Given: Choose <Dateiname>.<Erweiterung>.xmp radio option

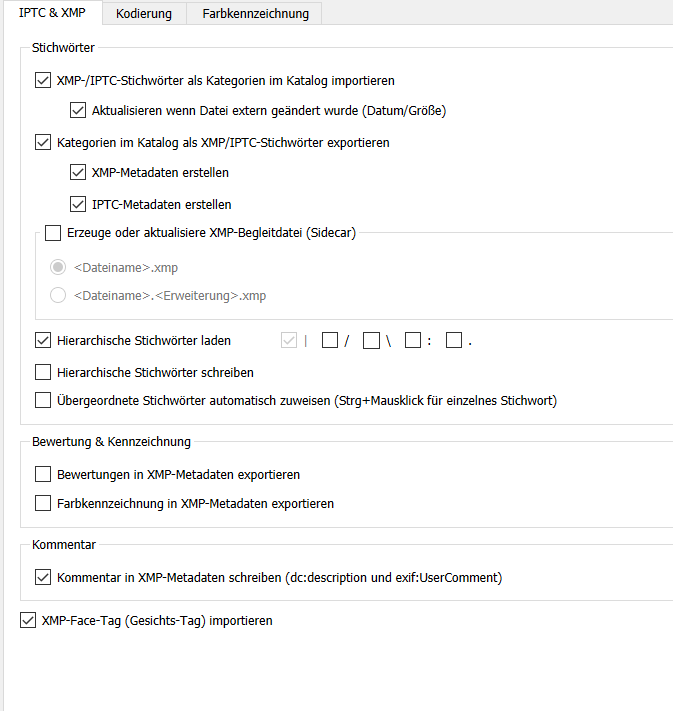Looking at the screenshot, I should [x=59, y=295].
